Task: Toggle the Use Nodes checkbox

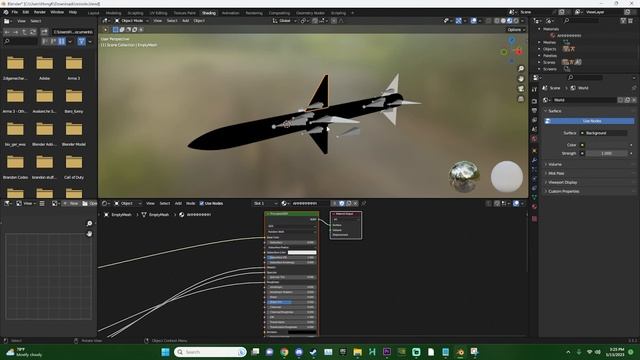Action: click(202, 203)
